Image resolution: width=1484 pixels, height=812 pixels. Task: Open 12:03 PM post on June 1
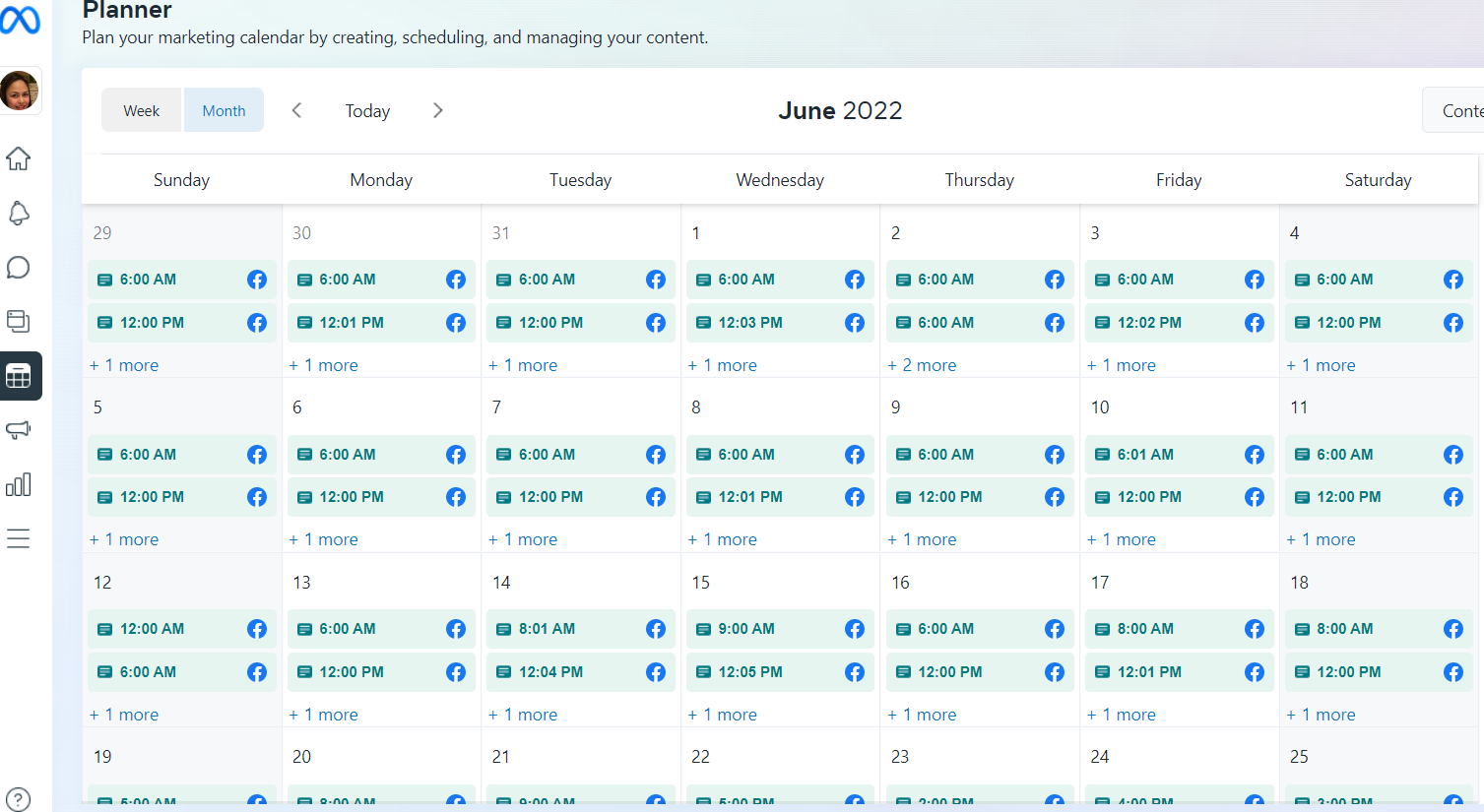(780, 323)
